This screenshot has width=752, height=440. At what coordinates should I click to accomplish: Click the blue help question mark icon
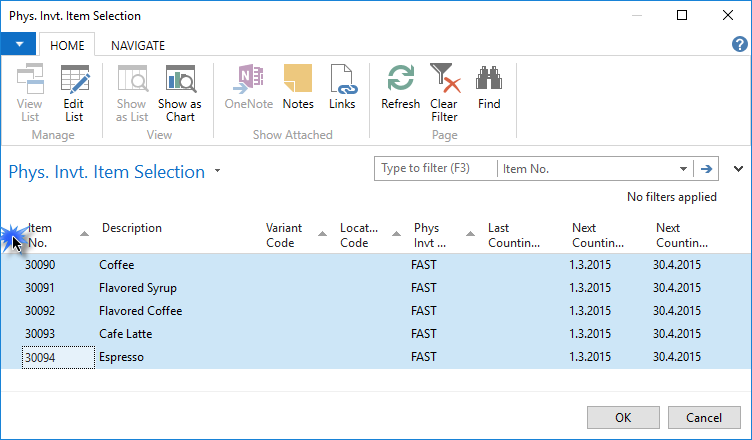pos(740,45)
